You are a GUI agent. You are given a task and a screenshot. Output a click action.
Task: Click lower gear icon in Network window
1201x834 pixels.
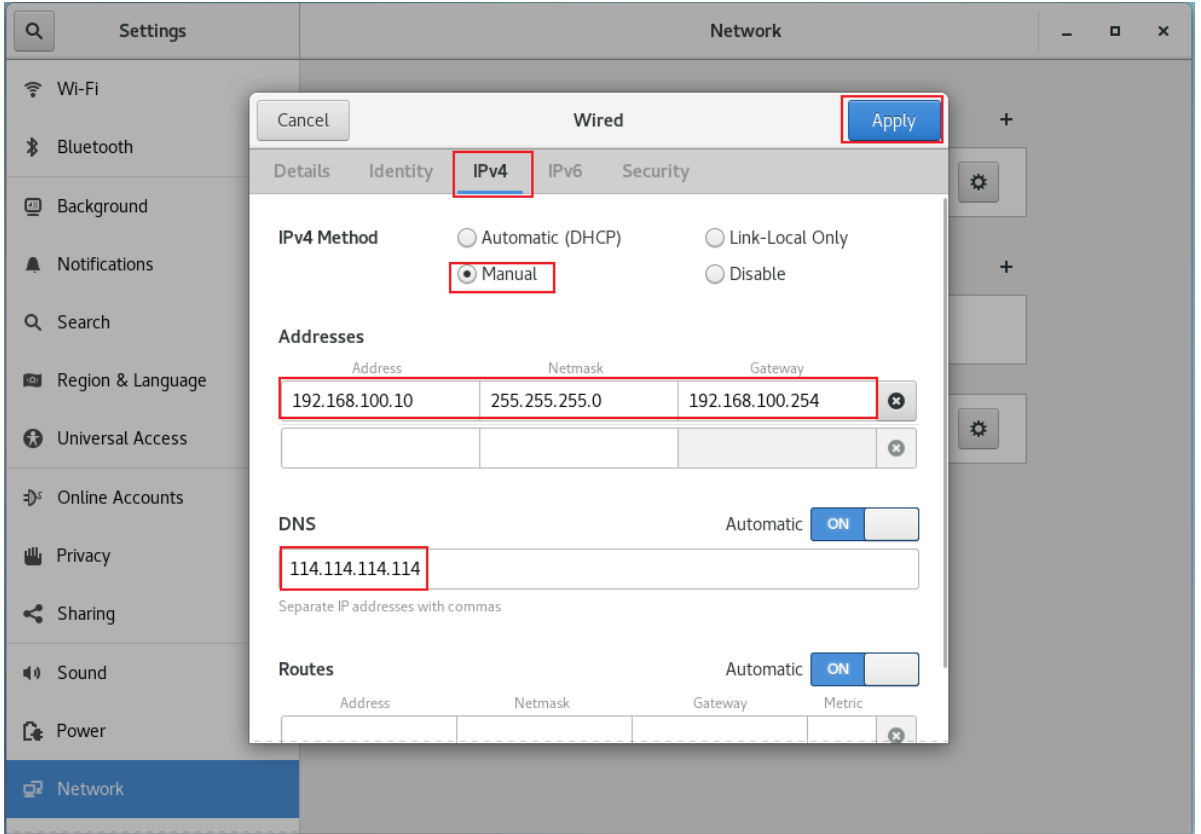pyautogui.click(x=979, y=429)
